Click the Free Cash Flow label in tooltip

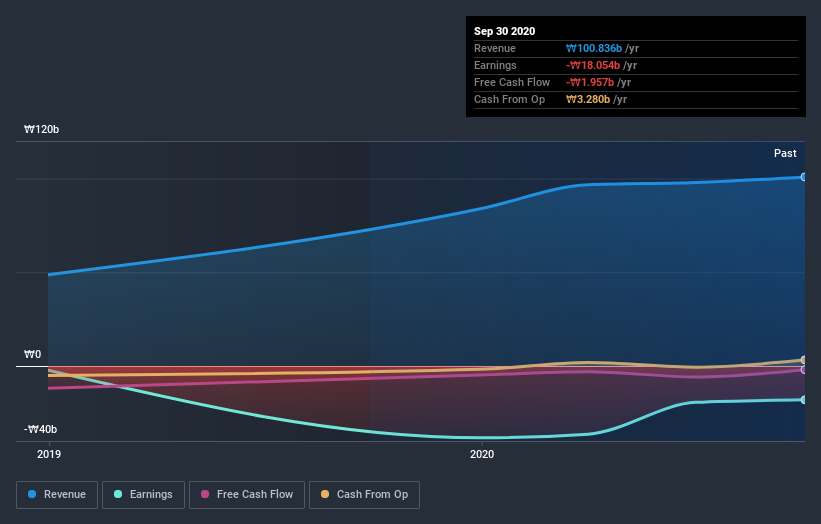[512, 82]
